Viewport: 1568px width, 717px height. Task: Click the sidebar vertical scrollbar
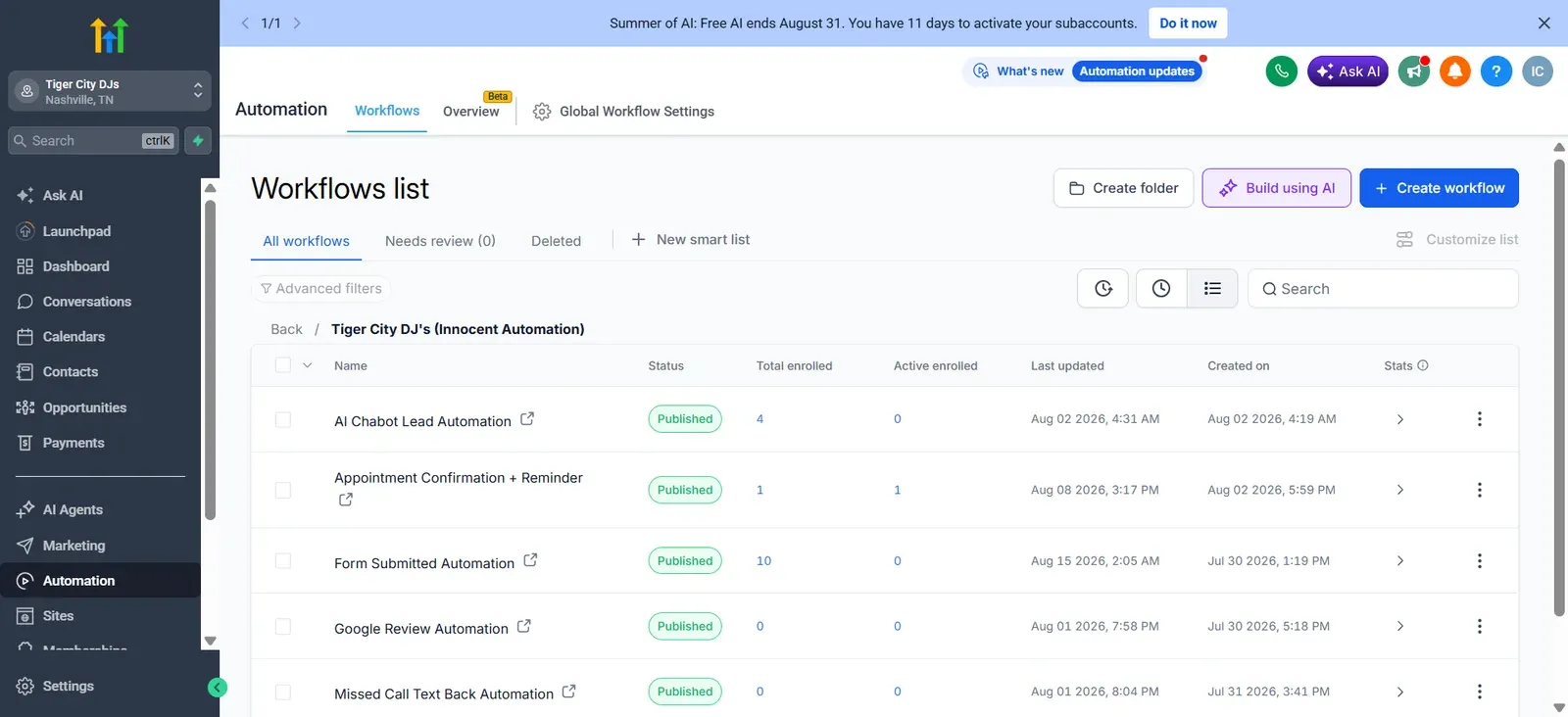pyautogui.click(x=210, y=359)
